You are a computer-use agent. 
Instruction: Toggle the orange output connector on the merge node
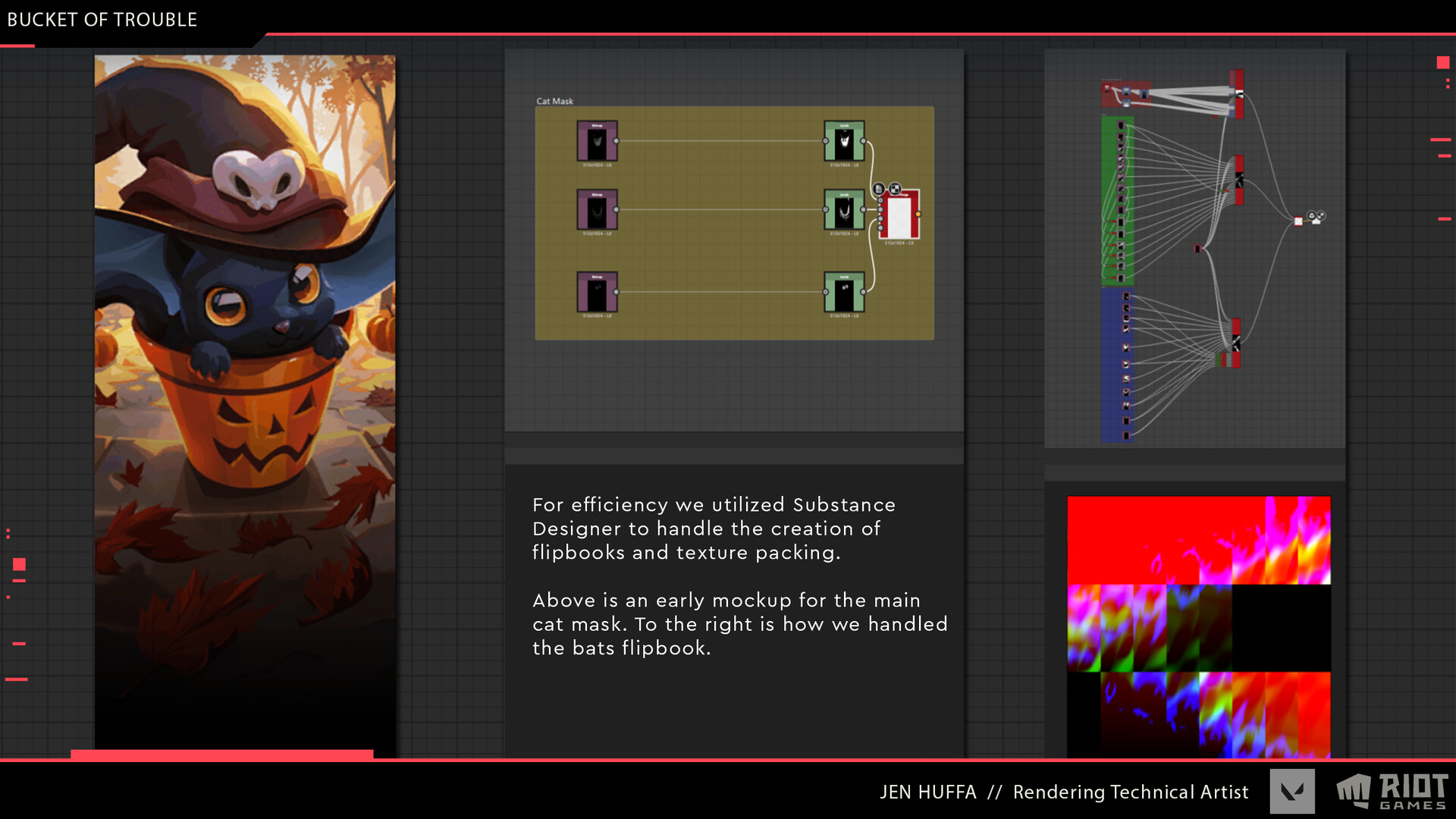pos(918,214)
